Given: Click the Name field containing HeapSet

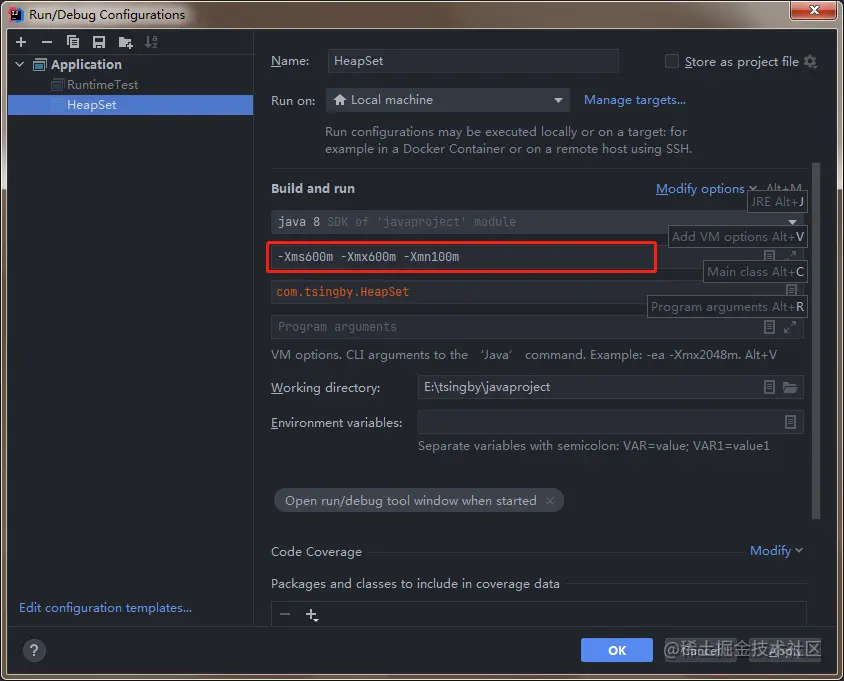Looking at the screenshot, I should coord(473,61).
